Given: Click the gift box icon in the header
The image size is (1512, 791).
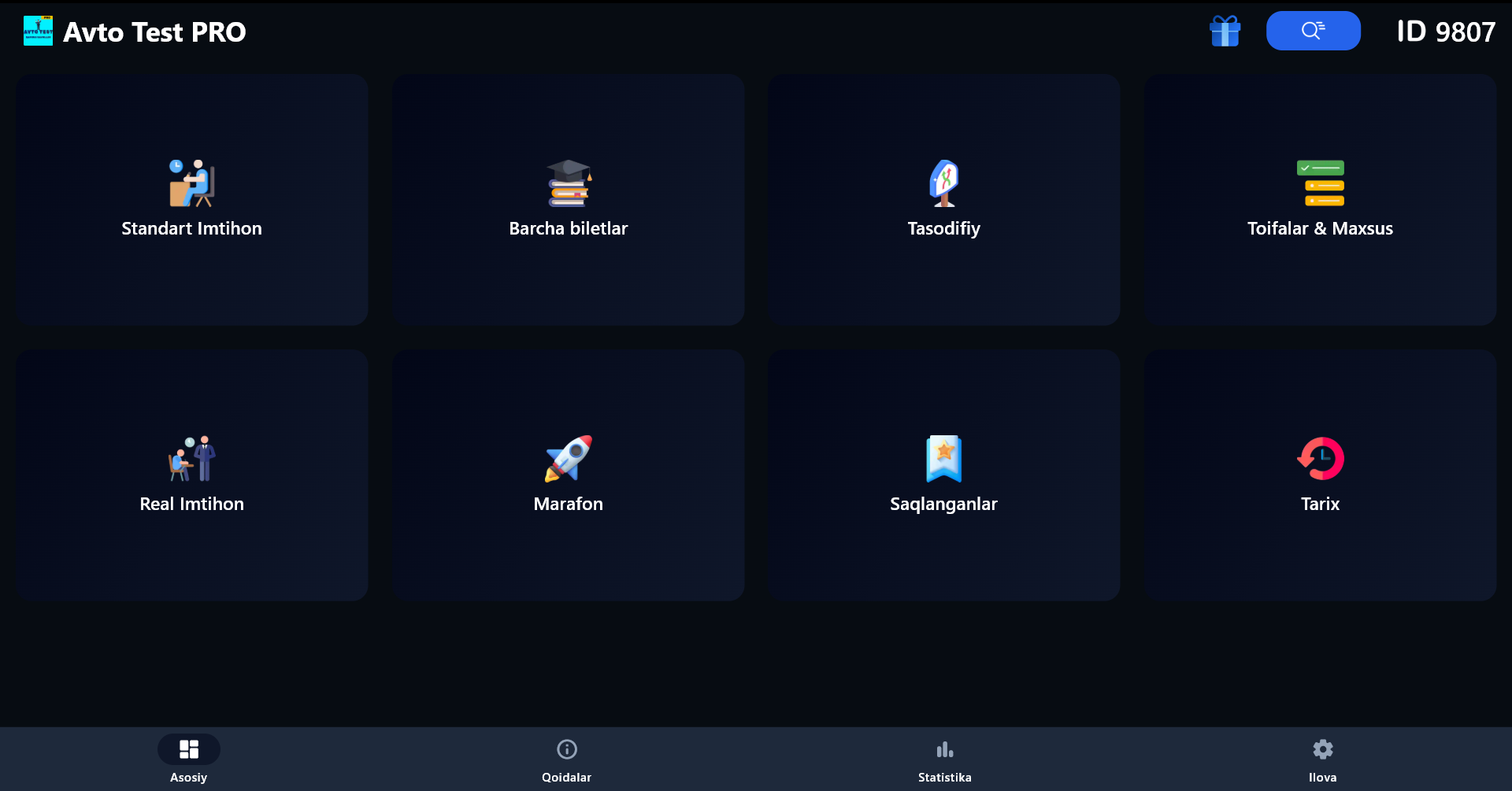Looking at the screenshot, I should point(1225,31).
